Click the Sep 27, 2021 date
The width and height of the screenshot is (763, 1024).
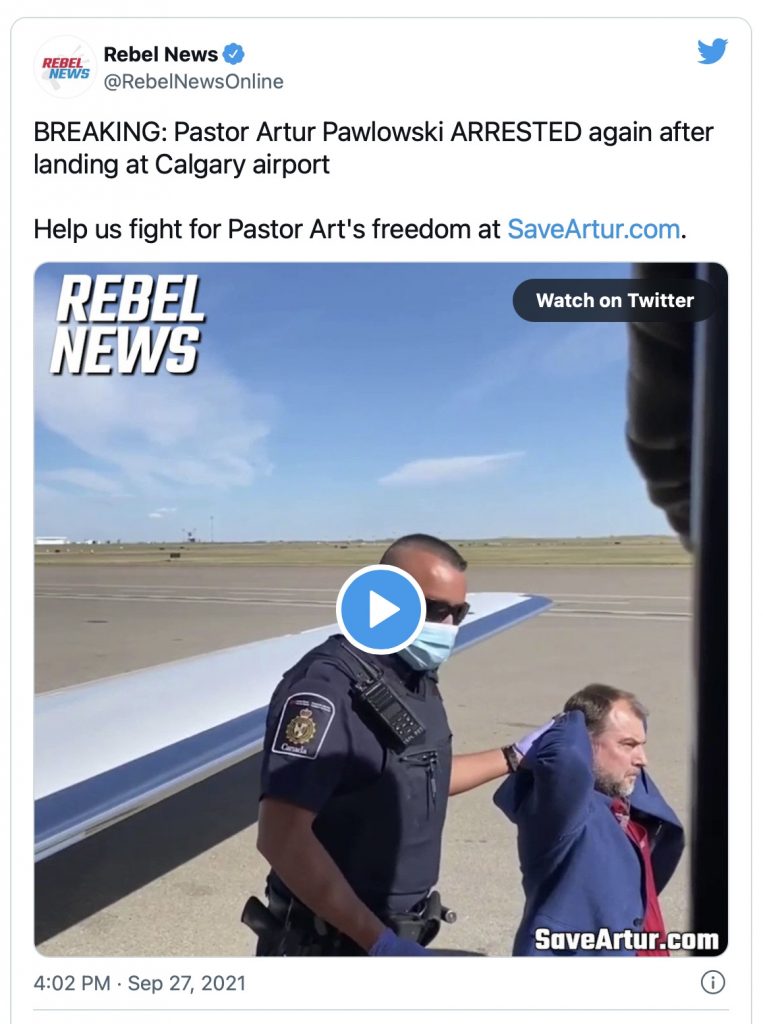click(x=187, y=983)
